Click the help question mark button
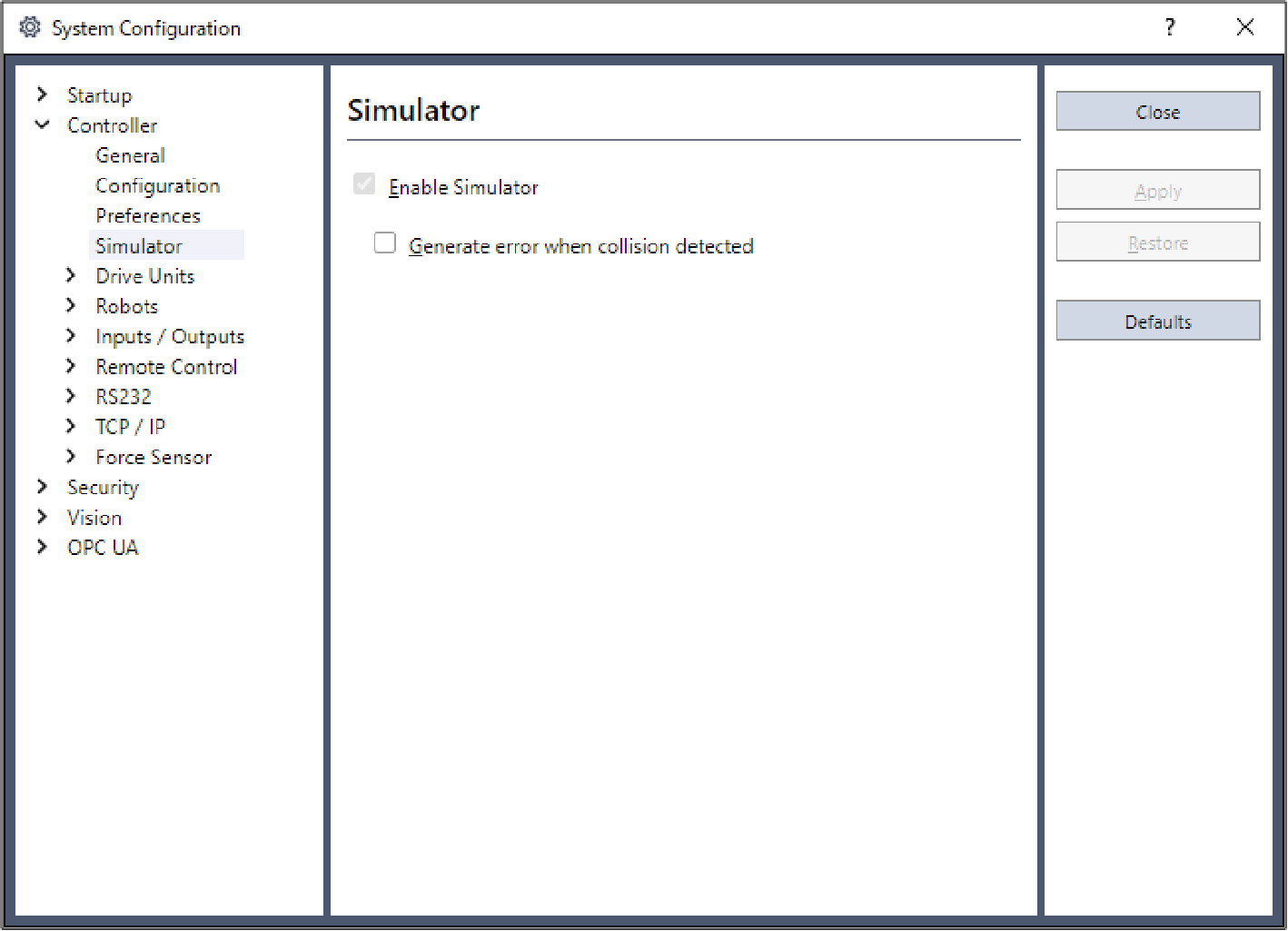The height and width of the screenshot is (931, 1288). (x=1170, y=28)
